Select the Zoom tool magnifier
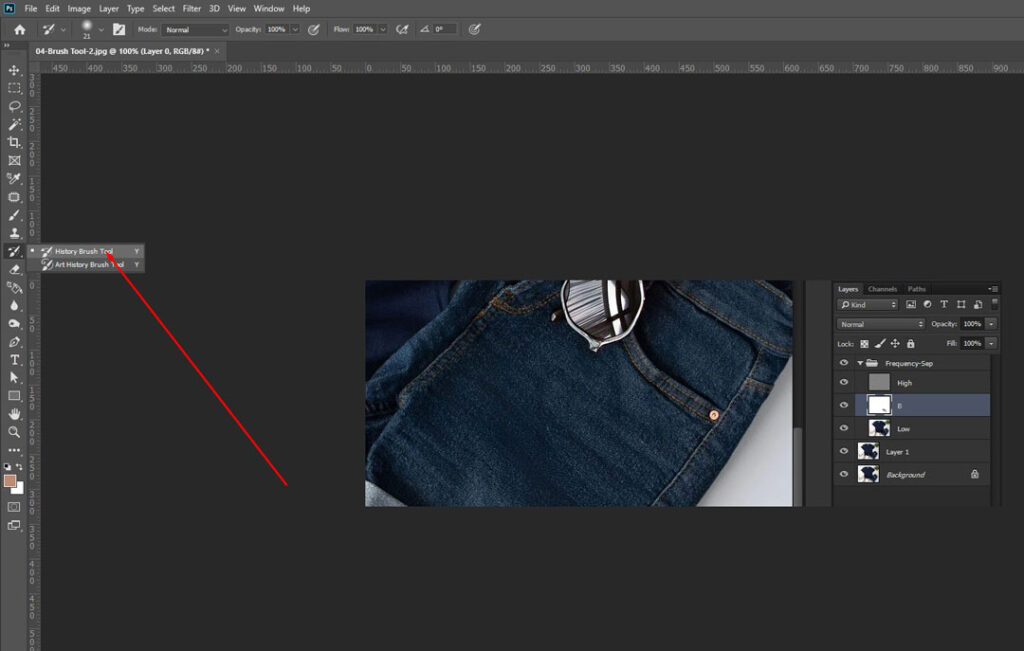The height and width of the screenshot is (651, 1024). click(x=14, y=432)
